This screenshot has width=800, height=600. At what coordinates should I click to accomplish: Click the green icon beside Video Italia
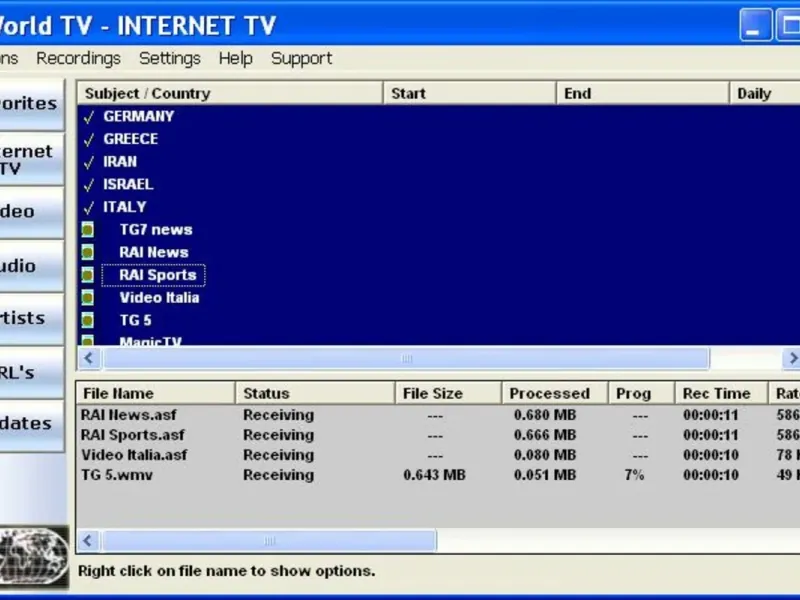(x=88, y=297)
